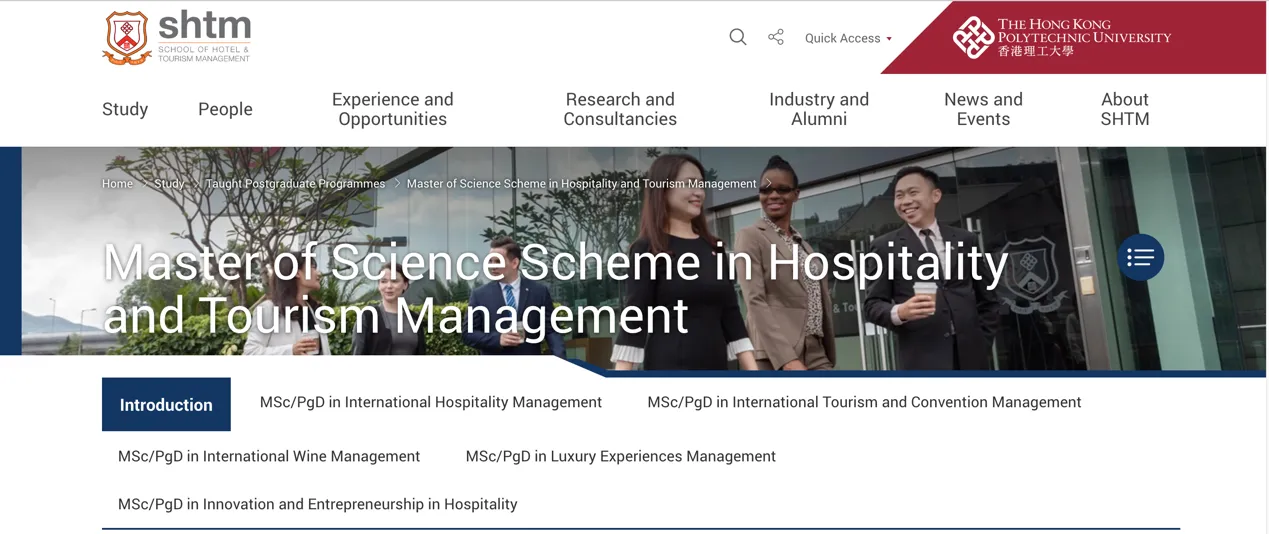The image size is (1269, 534).
Task: Open the About SHTM menu
Action: coord(1125,109)
